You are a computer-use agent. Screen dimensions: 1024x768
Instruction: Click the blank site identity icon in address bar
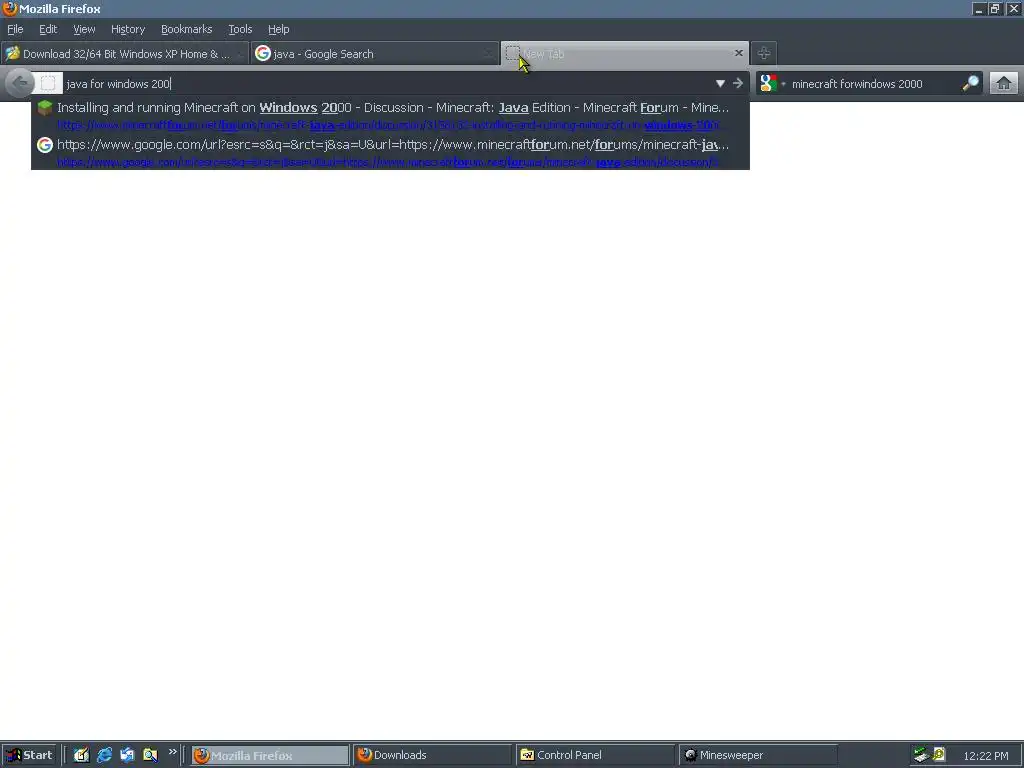click(48, 83)
